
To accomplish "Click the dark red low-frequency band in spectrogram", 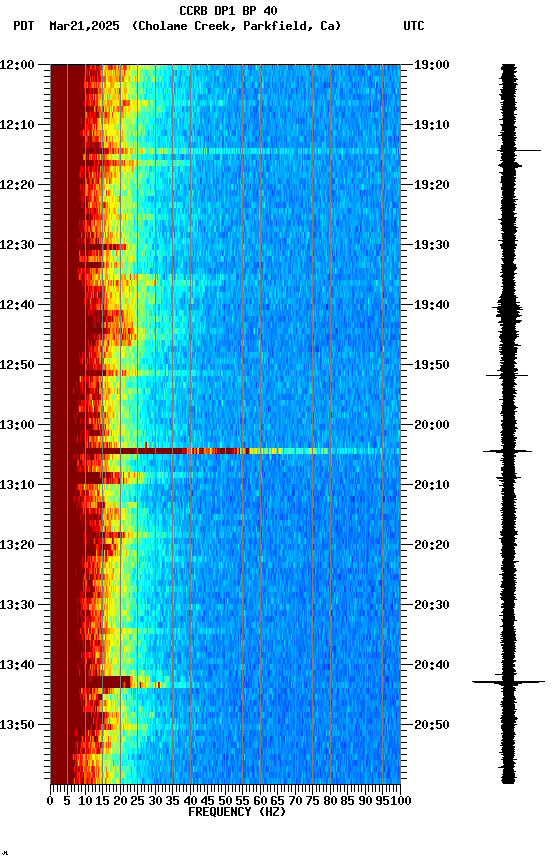I will pyautogui.click(x=67, y=424).
